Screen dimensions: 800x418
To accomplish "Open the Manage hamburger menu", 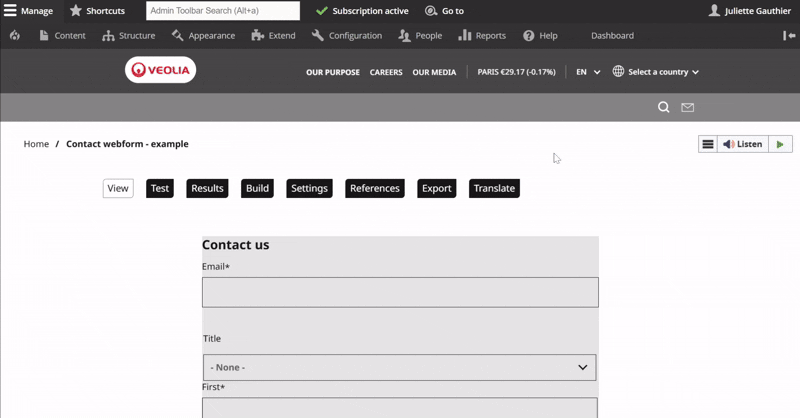I will click(x=28, y=11).
